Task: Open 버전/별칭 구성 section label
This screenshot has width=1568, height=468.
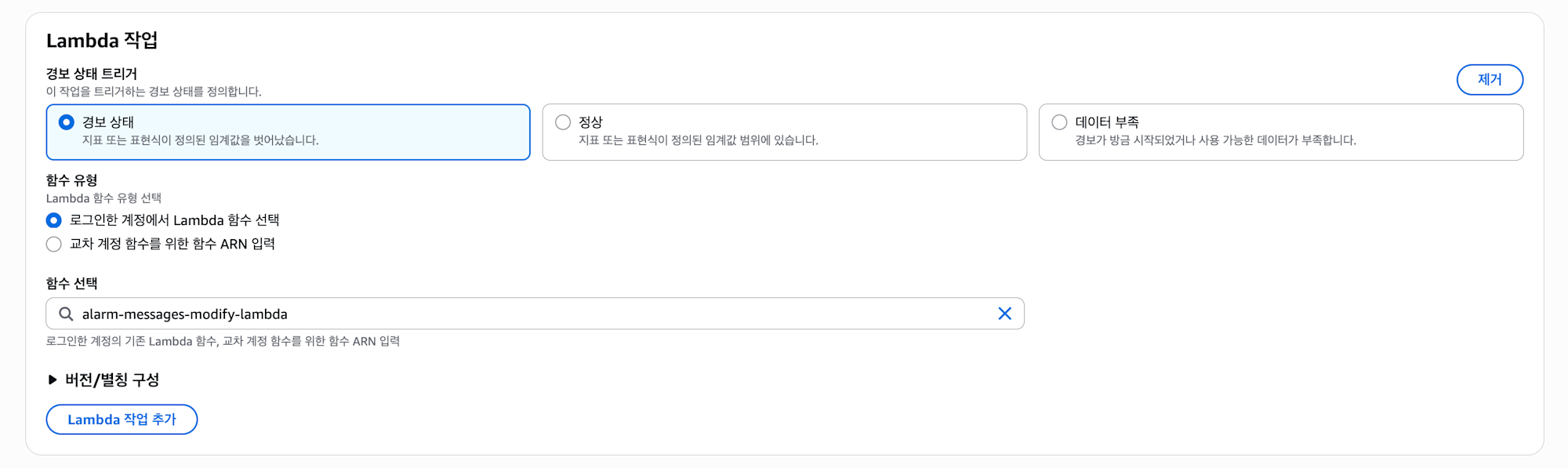Action: [x=112, y=379]
